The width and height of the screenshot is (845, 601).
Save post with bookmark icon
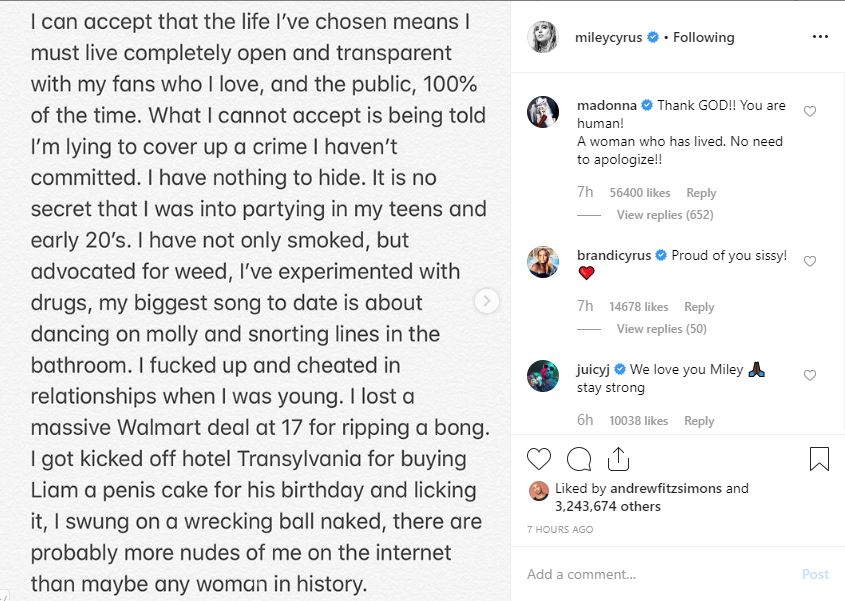click(x=819, y=459)
